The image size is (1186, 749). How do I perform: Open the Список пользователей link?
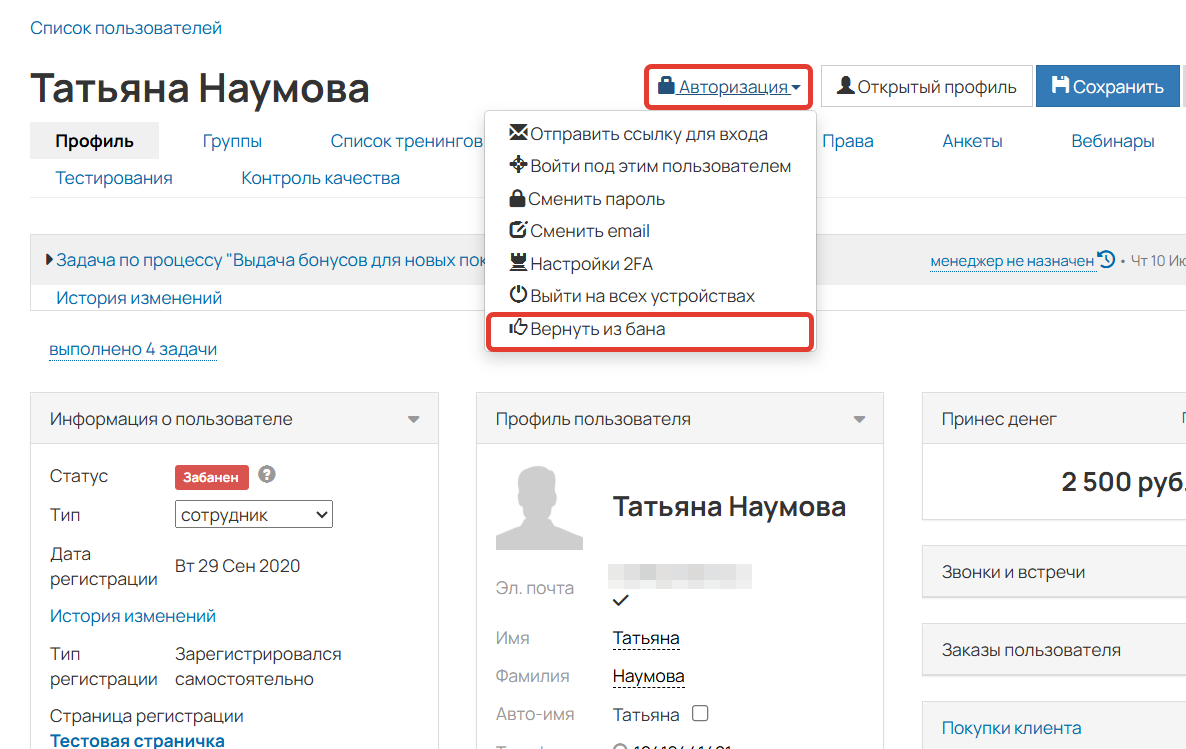pyautogui.click(x=125, y=29)
